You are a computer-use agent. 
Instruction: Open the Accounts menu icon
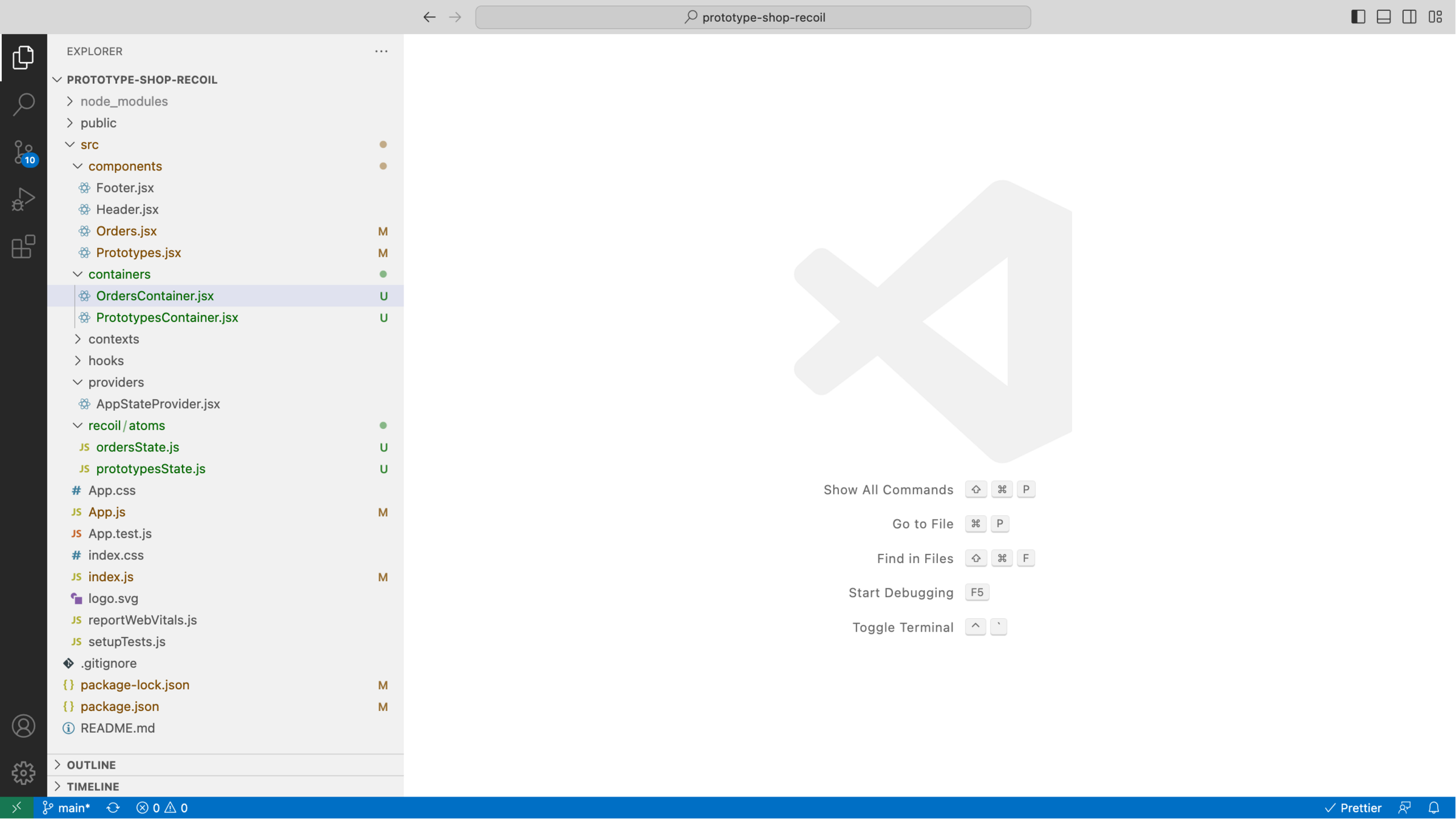(x=23, y=726)
